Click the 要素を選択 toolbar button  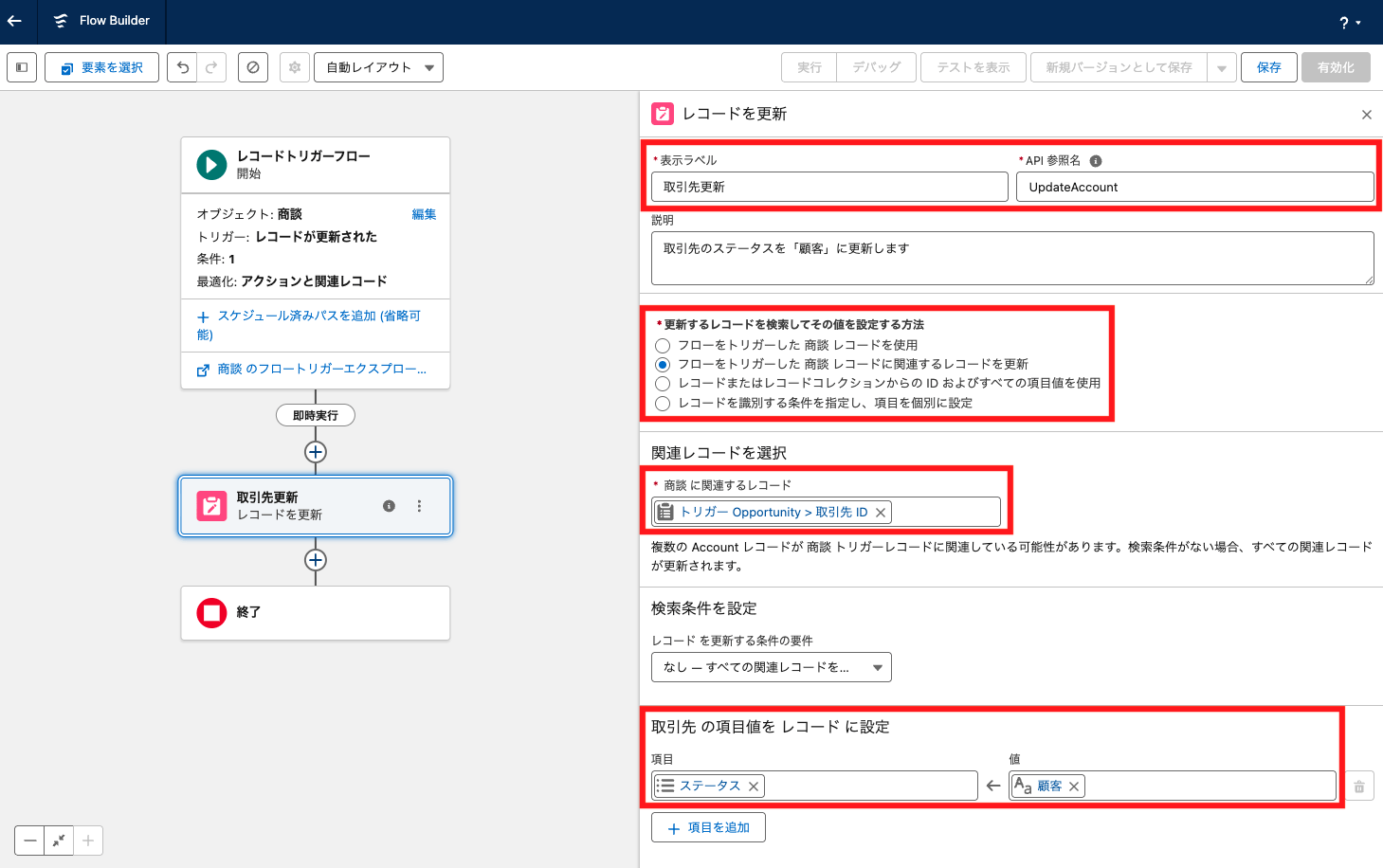coord(102,67)
